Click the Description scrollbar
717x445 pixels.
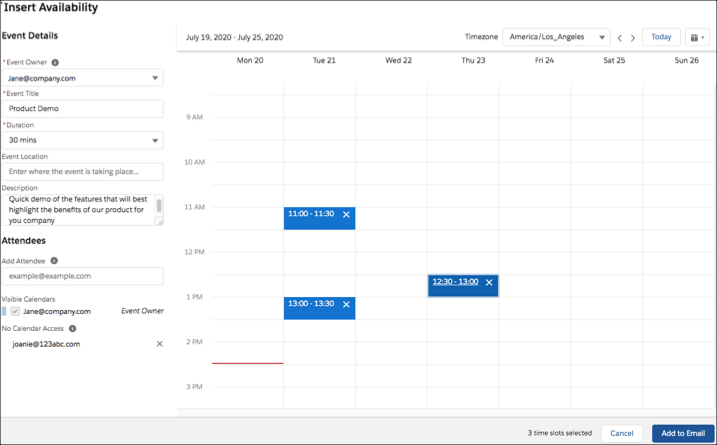(159, 206)
